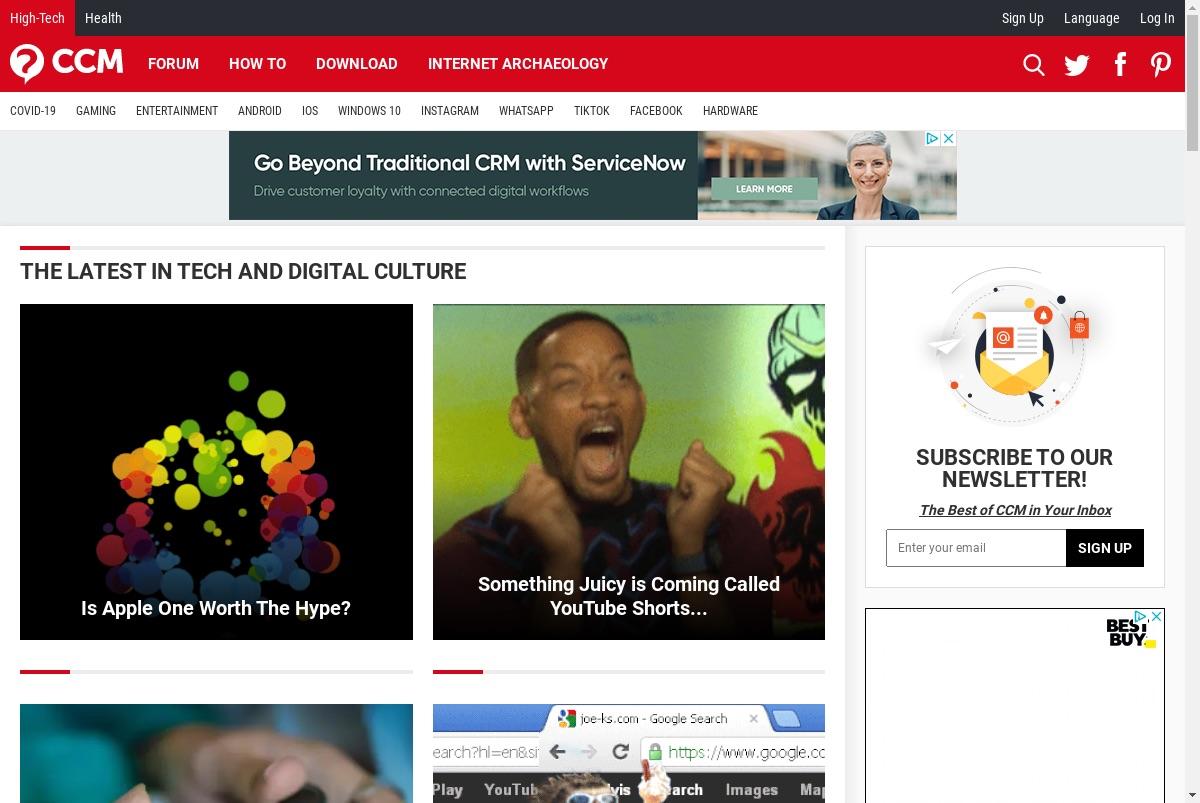Open CCM's Facebook page icon
The width and height of the screenshot is (1200, 803).
(x=1120, y=65)
